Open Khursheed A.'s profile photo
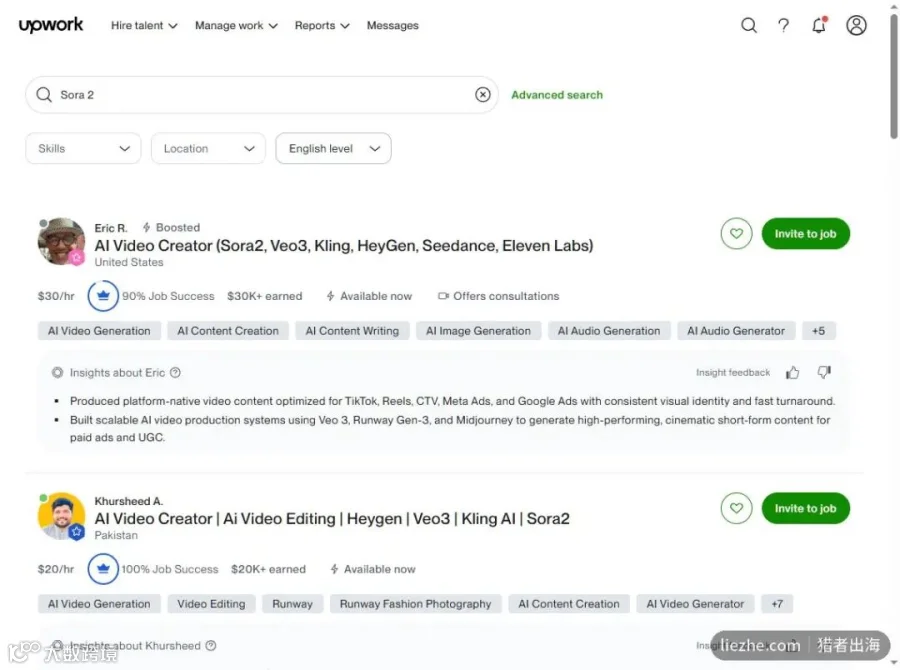Image resolution: width=900 pixels, height=670 pixels. 61,516
